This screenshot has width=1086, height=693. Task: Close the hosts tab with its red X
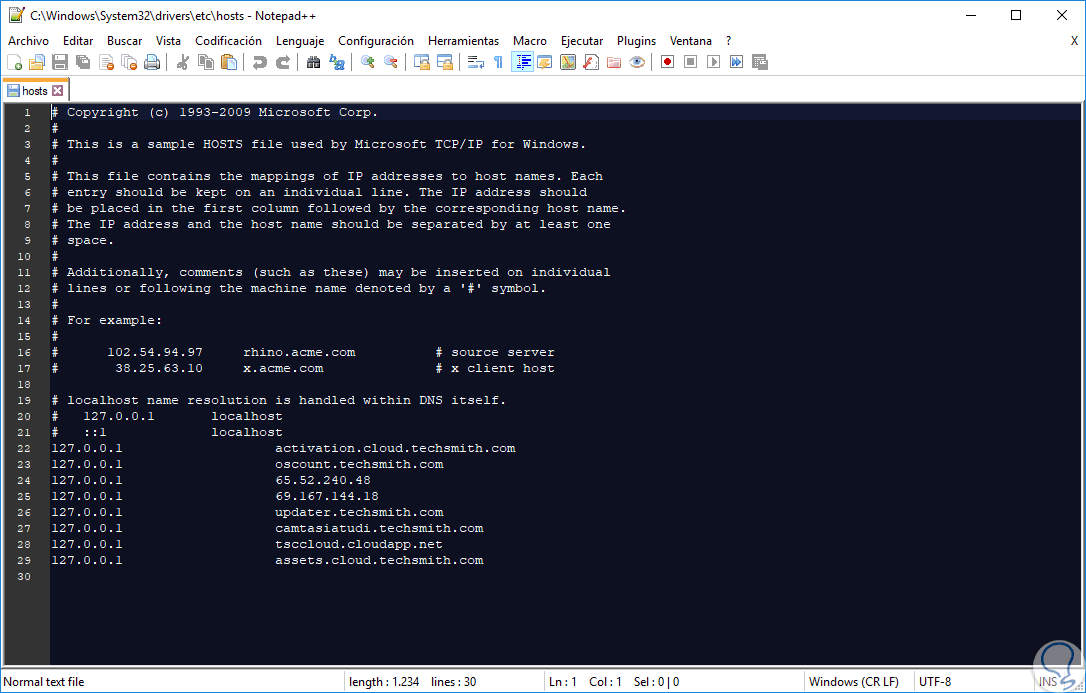pos(57,91)
